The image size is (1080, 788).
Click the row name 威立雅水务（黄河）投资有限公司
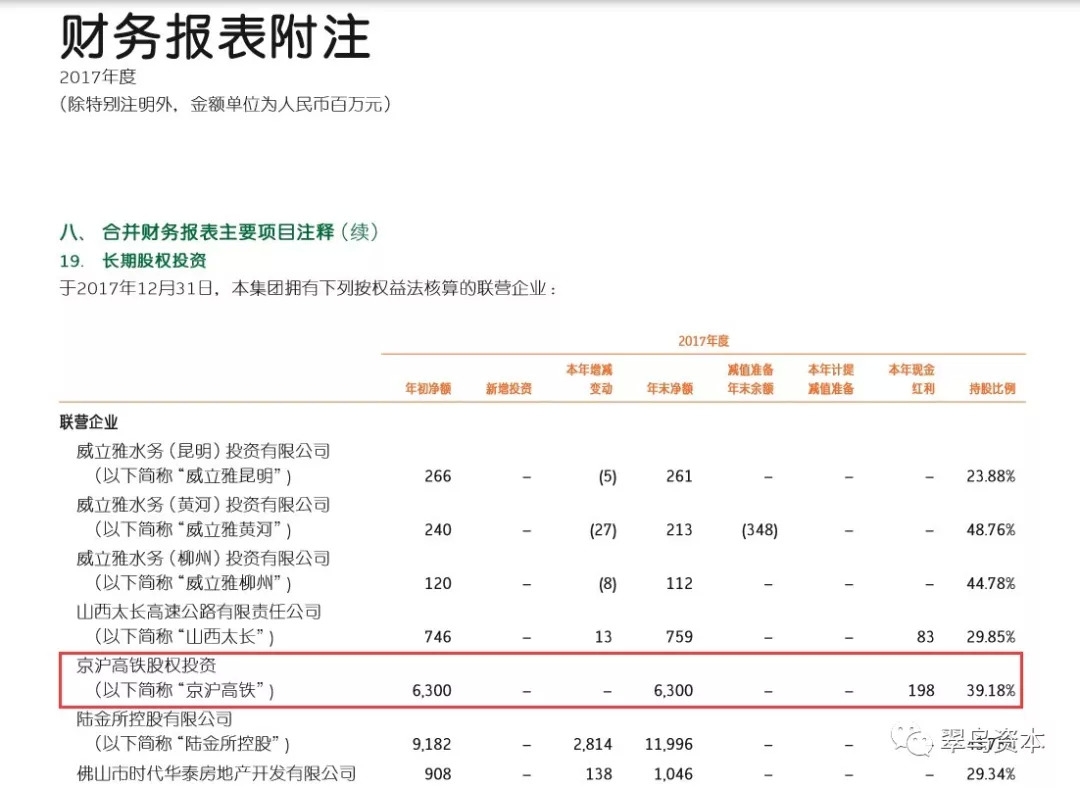pos(203,505)
